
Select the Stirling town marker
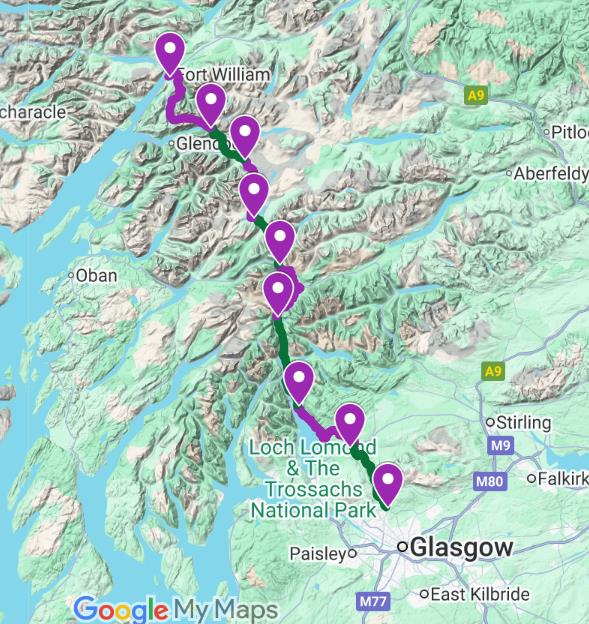(x=491, y=422)
